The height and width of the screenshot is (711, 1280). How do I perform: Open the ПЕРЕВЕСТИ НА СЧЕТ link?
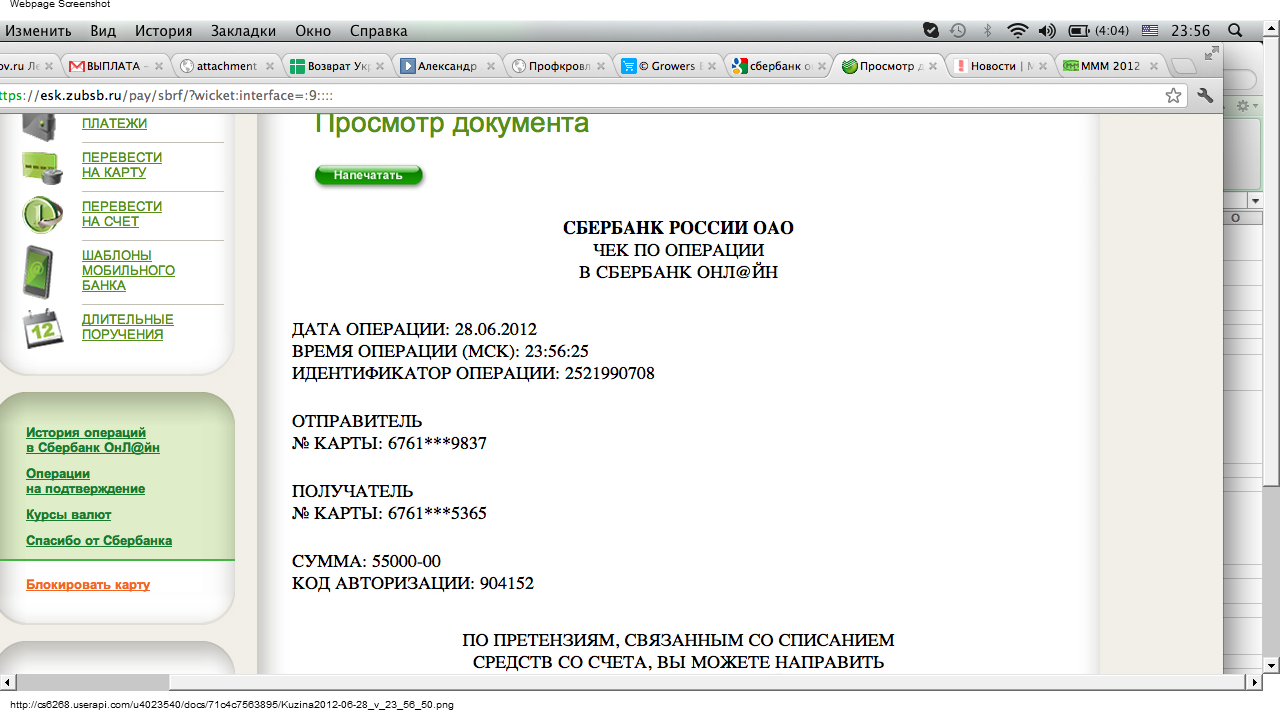[122, 214]
